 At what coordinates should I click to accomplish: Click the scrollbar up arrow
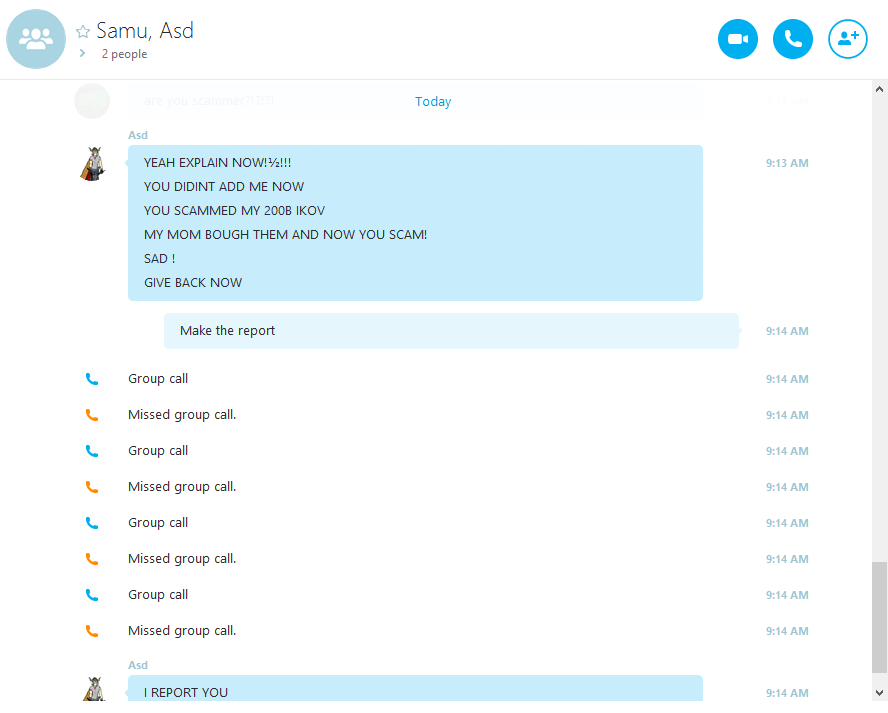879,89
